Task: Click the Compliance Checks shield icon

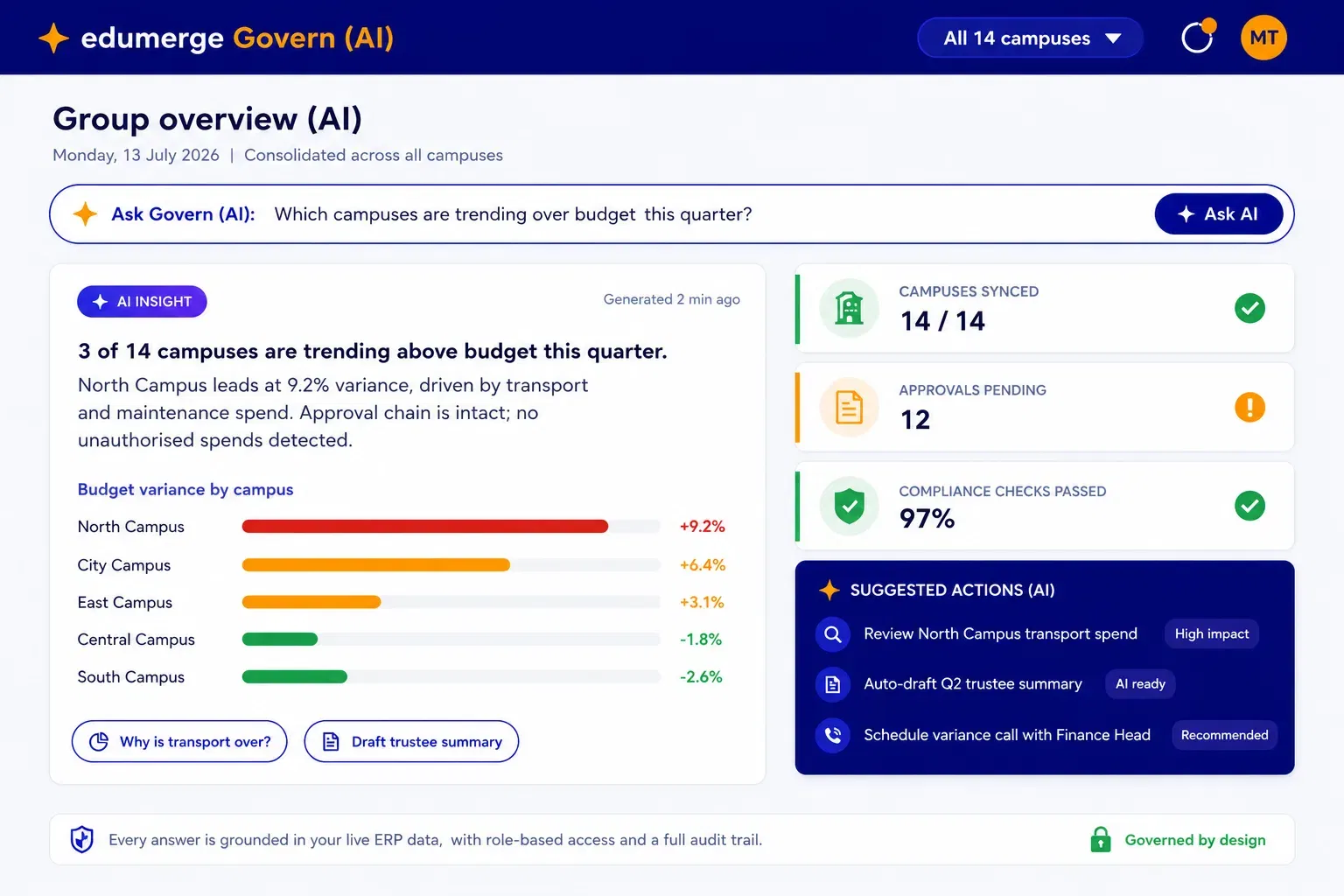Action: click(849, 506)
